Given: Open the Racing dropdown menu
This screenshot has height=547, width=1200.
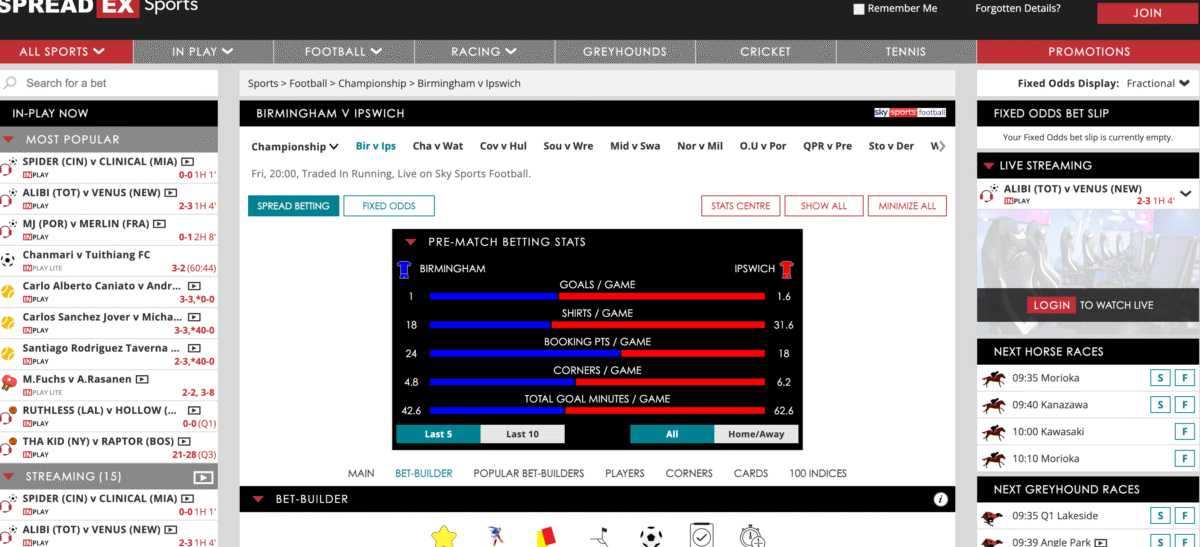Looking at the screenshot, I should tap(484, 51).
